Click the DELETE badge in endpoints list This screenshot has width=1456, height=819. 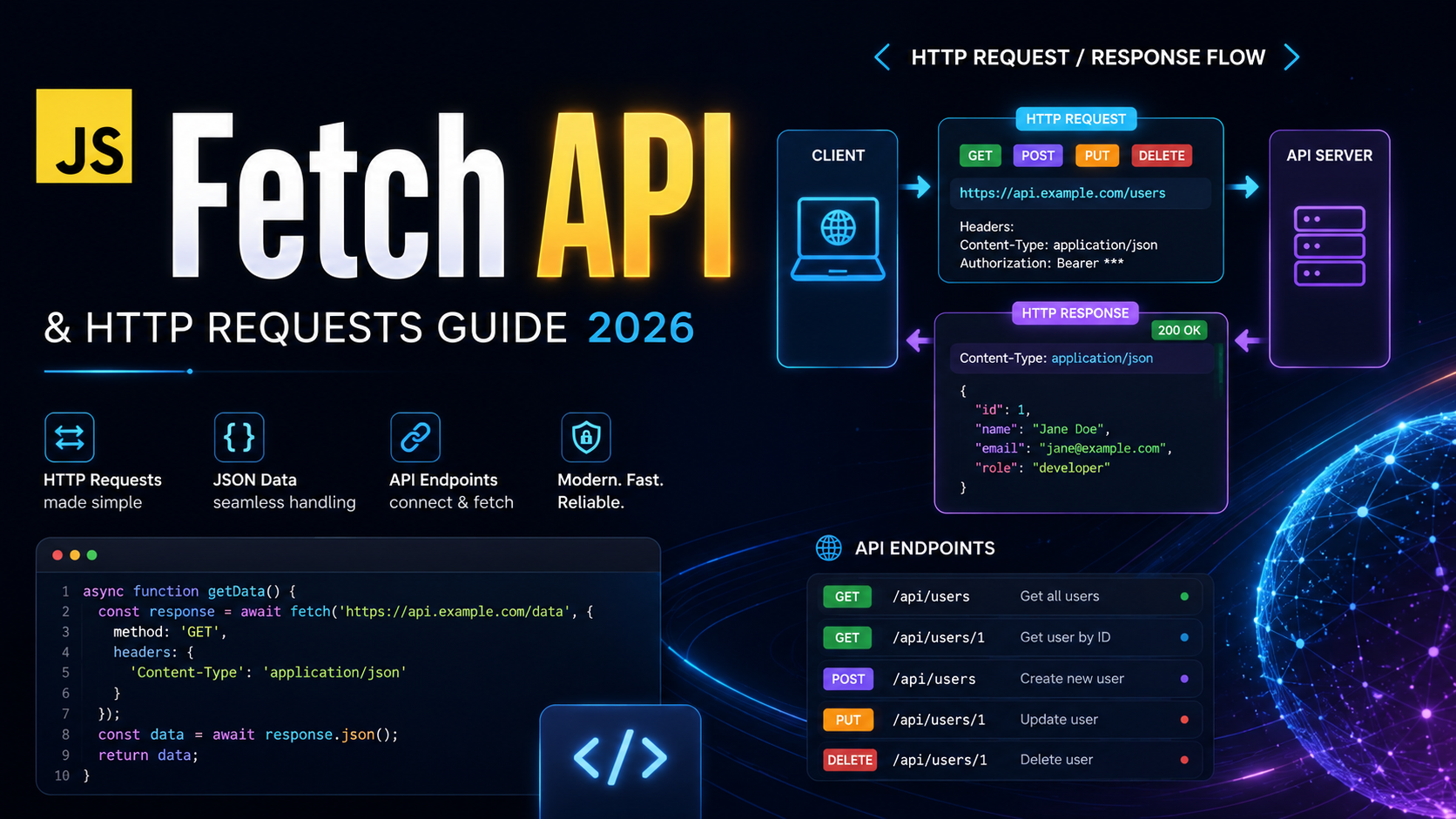tap(850, 761)
